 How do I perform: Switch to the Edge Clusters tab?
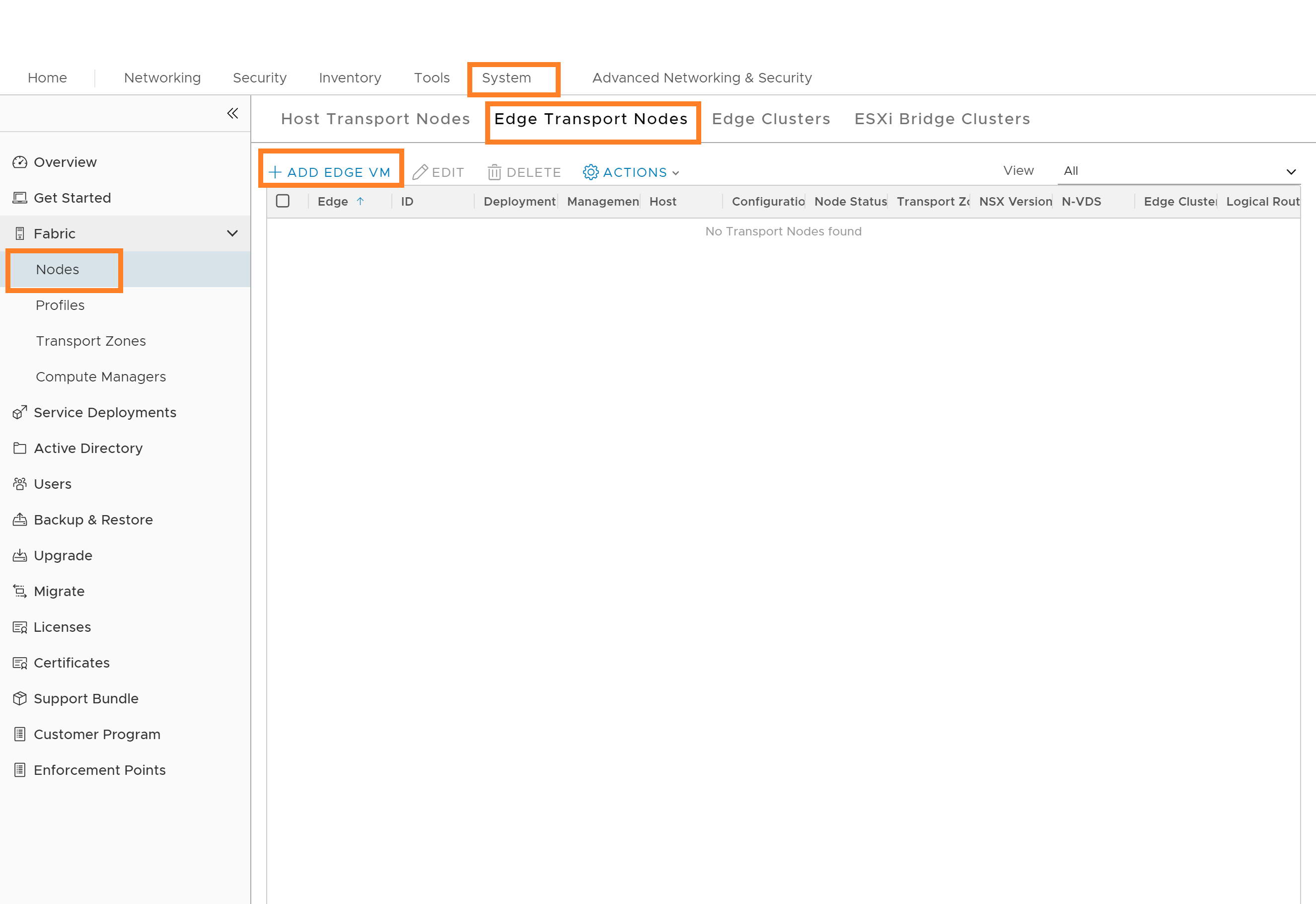click(771, 119)
